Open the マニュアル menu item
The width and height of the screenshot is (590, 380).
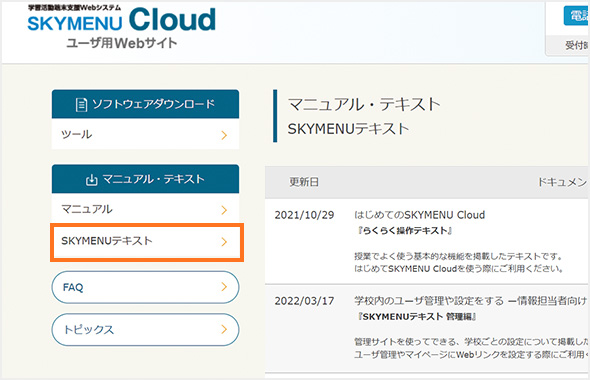pos(145,209)
